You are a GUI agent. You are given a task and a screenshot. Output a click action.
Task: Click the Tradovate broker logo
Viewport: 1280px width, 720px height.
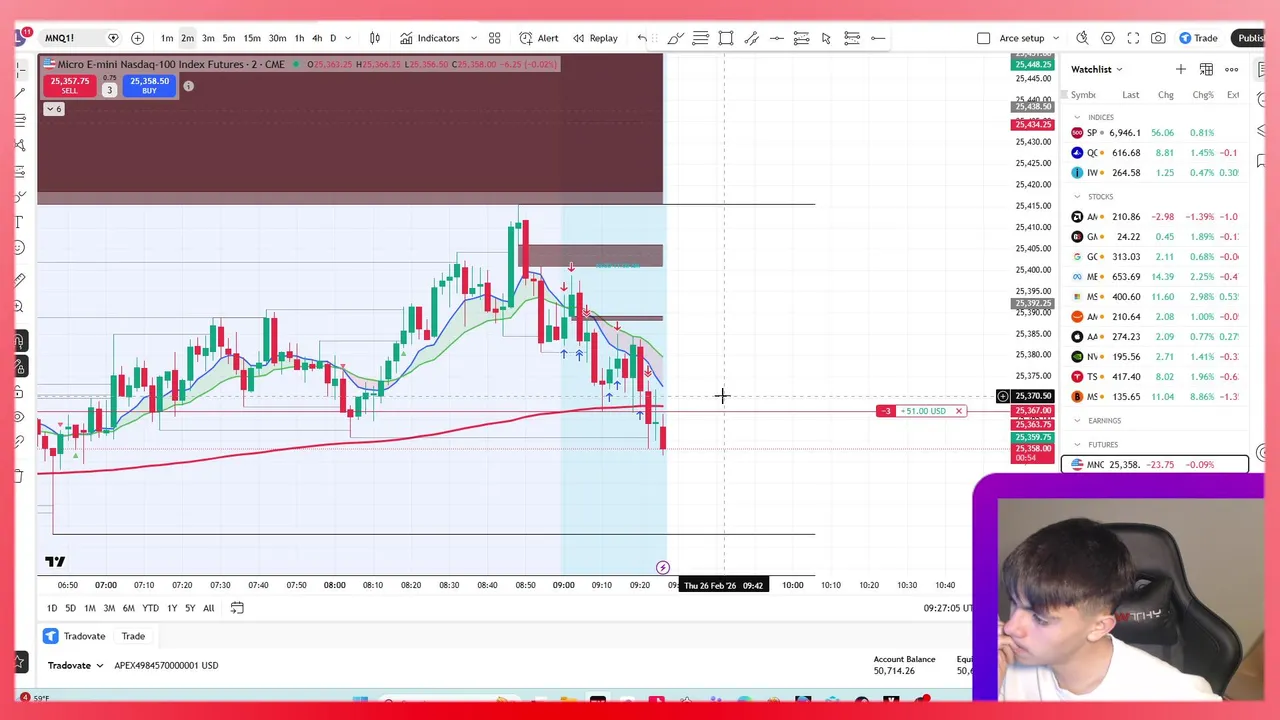click(x=51, y=636)
